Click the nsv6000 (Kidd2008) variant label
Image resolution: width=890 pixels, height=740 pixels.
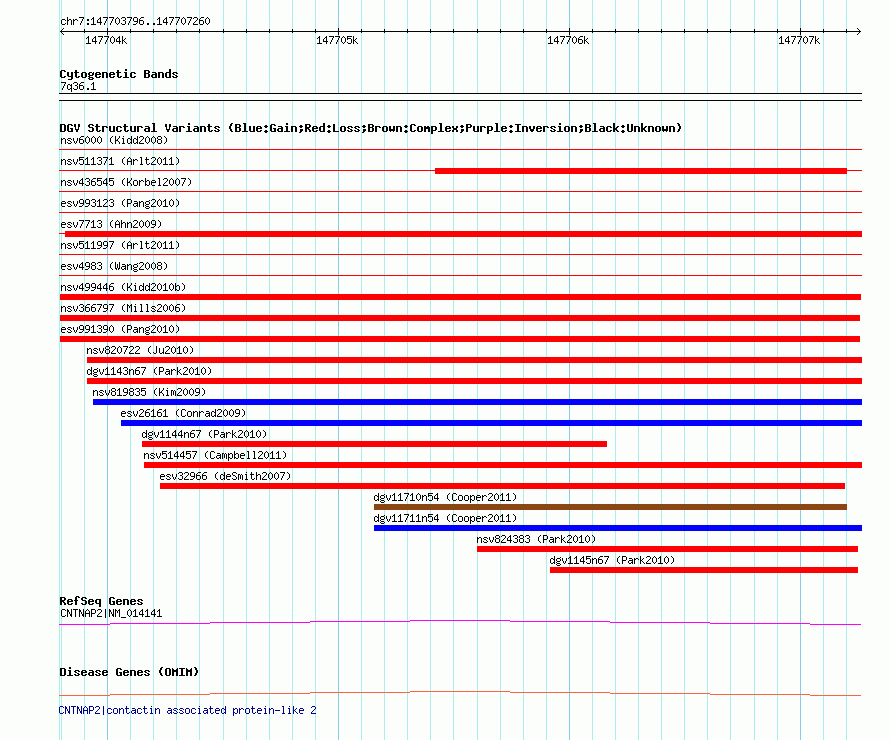(x=114, y=140)
